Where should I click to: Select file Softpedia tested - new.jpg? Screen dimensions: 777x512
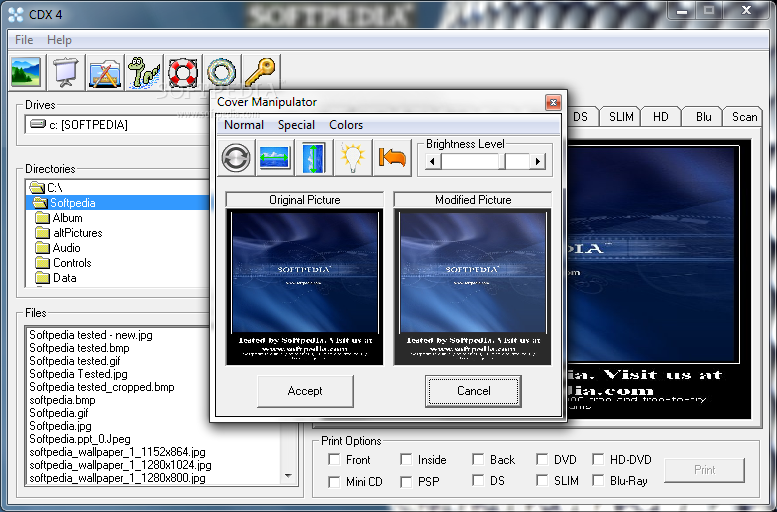pyautogui.click(x=91, y=335)
